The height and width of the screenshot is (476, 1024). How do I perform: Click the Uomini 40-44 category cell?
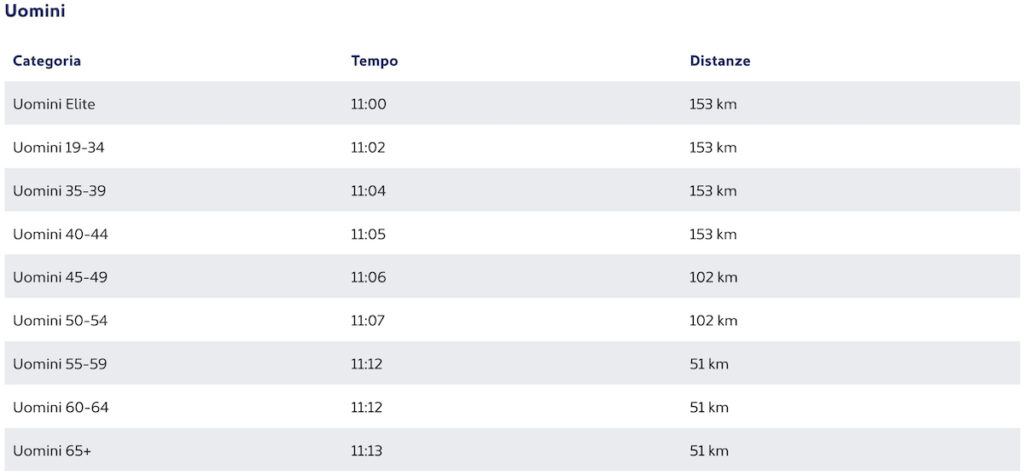[x=60, y=234]
